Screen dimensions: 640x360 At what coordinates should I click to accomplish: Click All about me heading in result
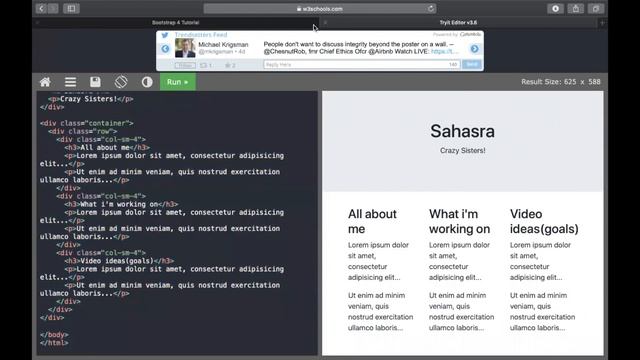point(372,221)
